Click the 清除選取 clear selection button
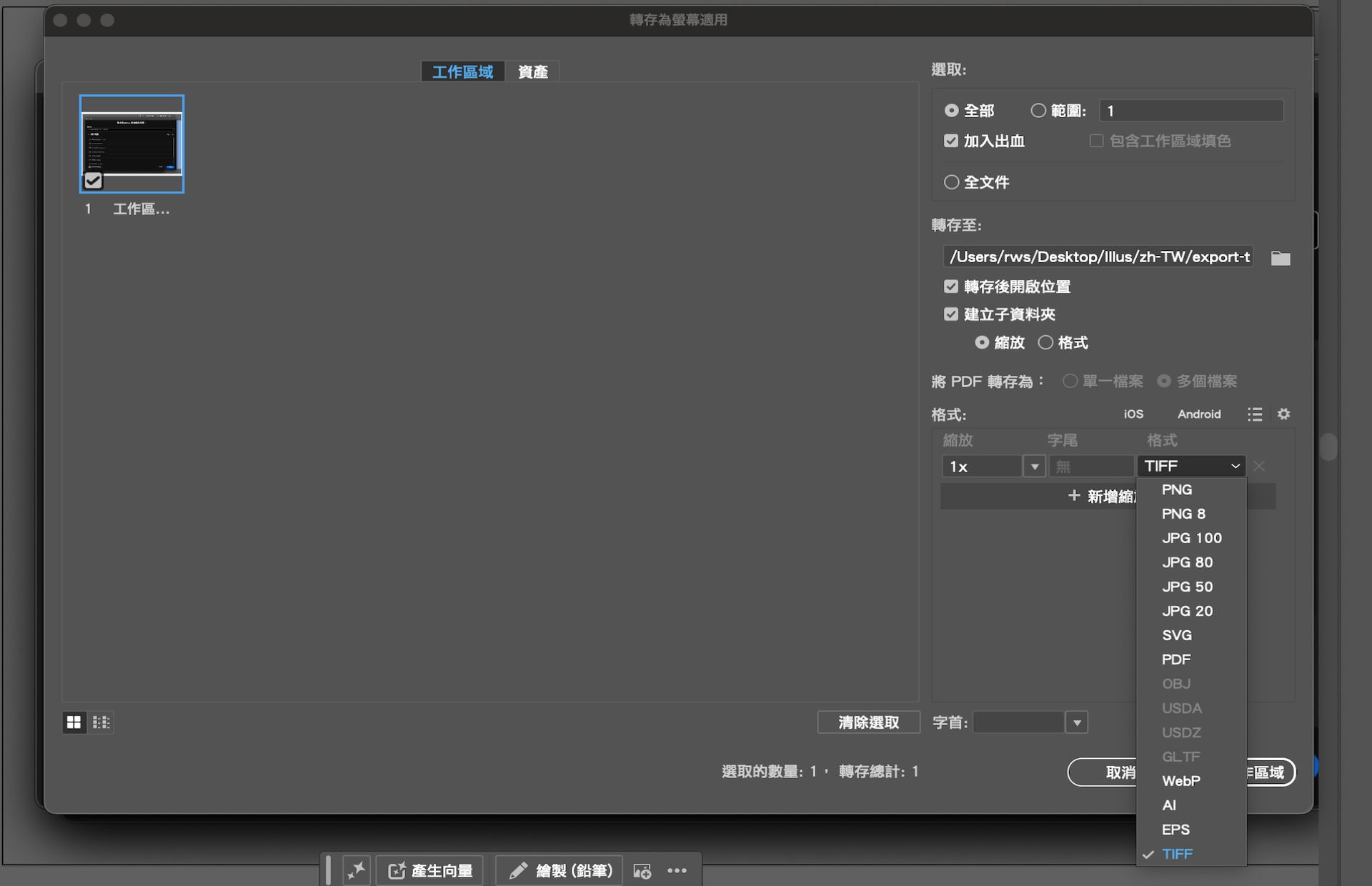Image resolution: width=1372 pixels, height=886 pixels. (868, 722)
